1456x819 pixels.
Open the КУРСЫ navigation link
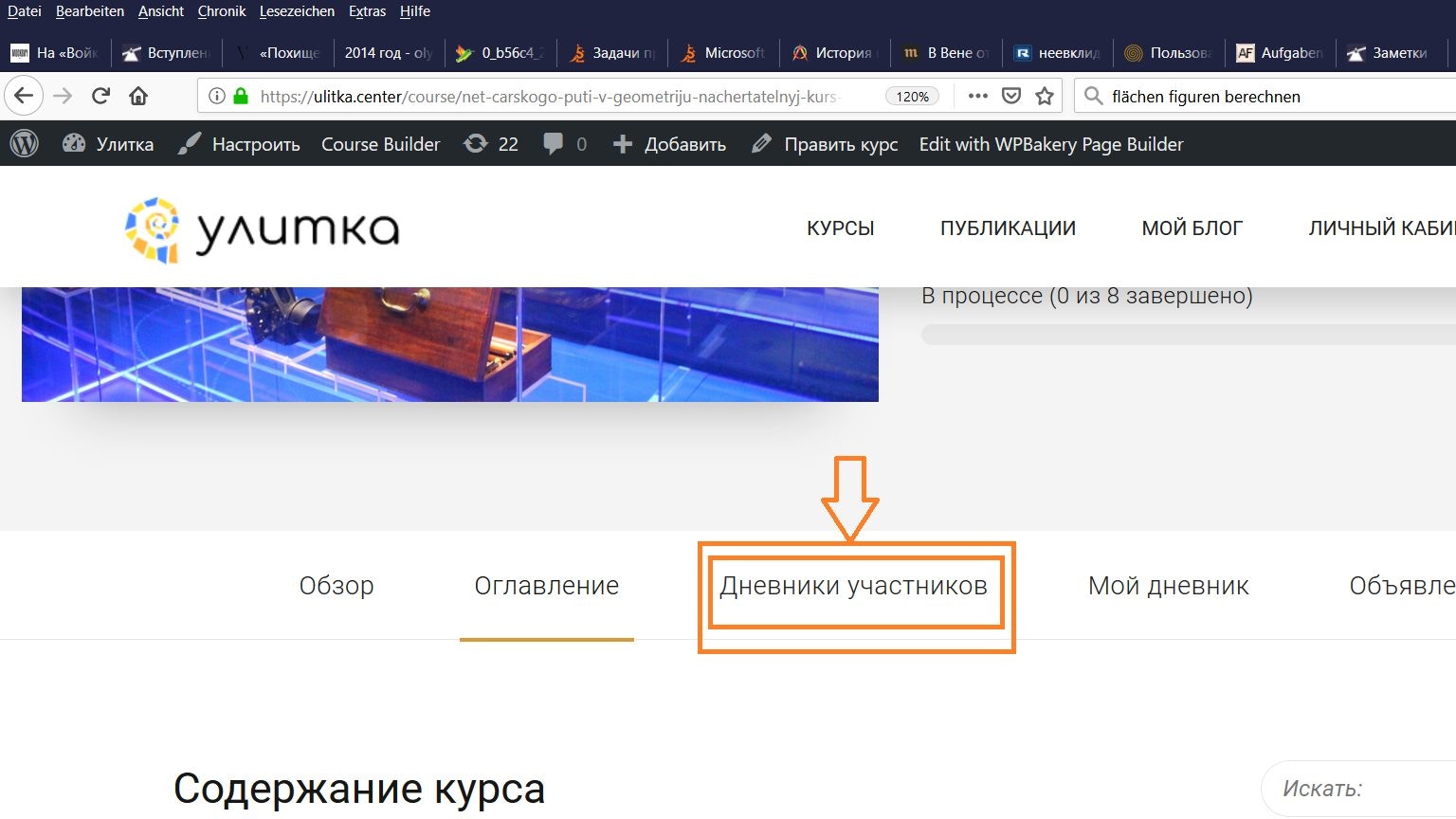coord(840,228)
